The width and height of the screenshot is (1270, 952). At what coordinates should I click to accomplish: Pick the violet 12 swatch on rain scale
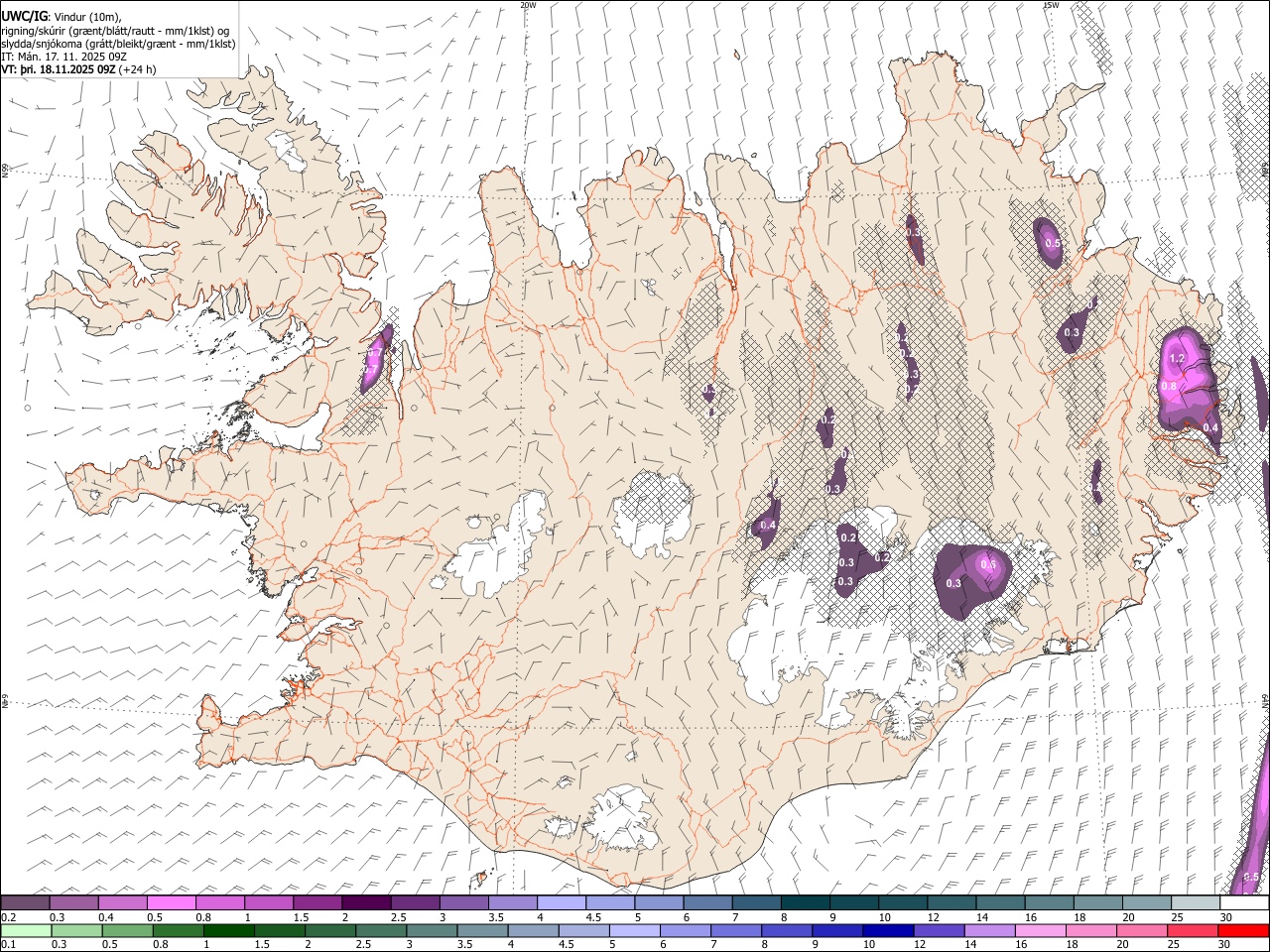pos(939,931)
